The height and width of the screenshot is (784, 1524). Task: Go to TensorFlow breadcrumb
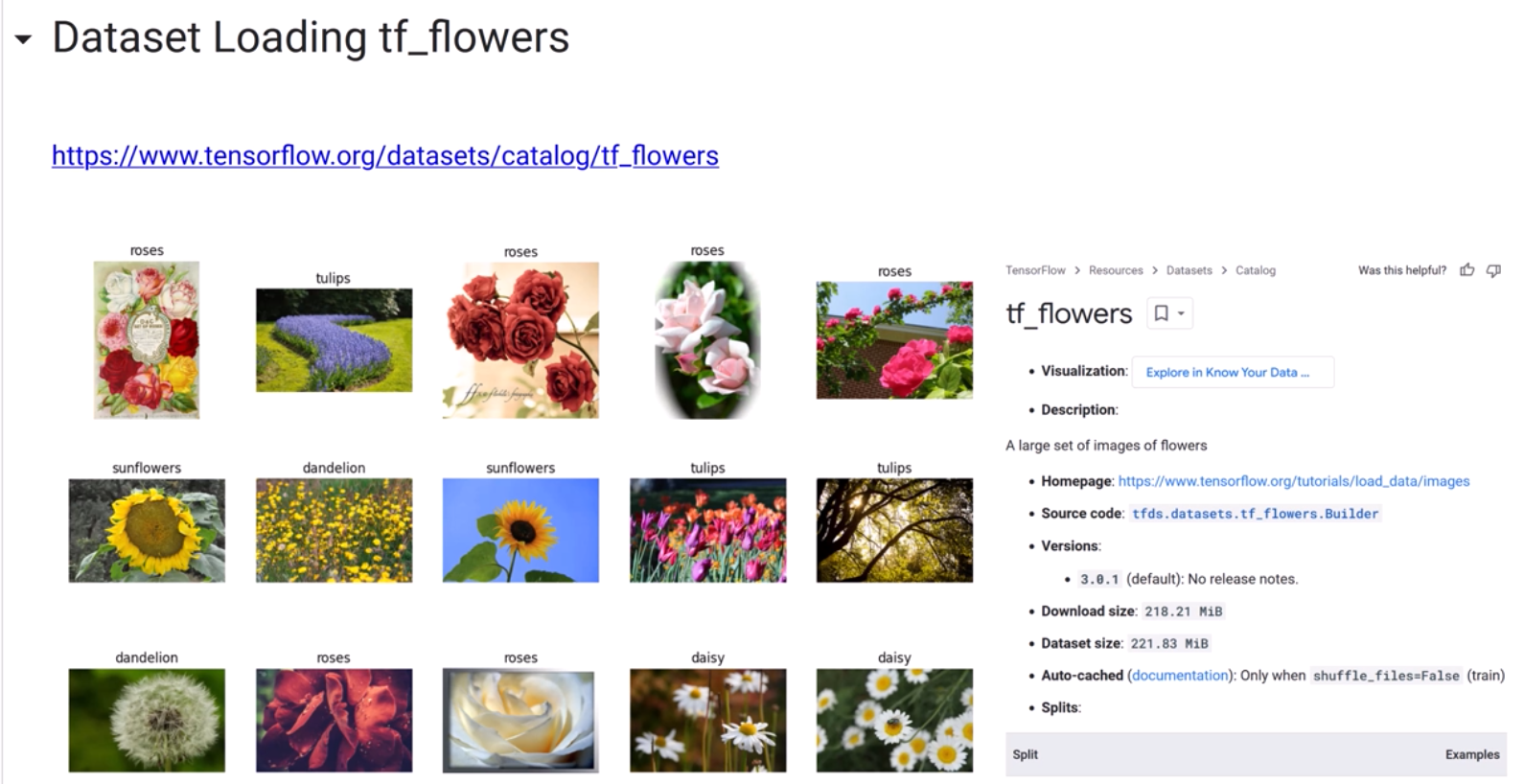[x=1035, y=270]
